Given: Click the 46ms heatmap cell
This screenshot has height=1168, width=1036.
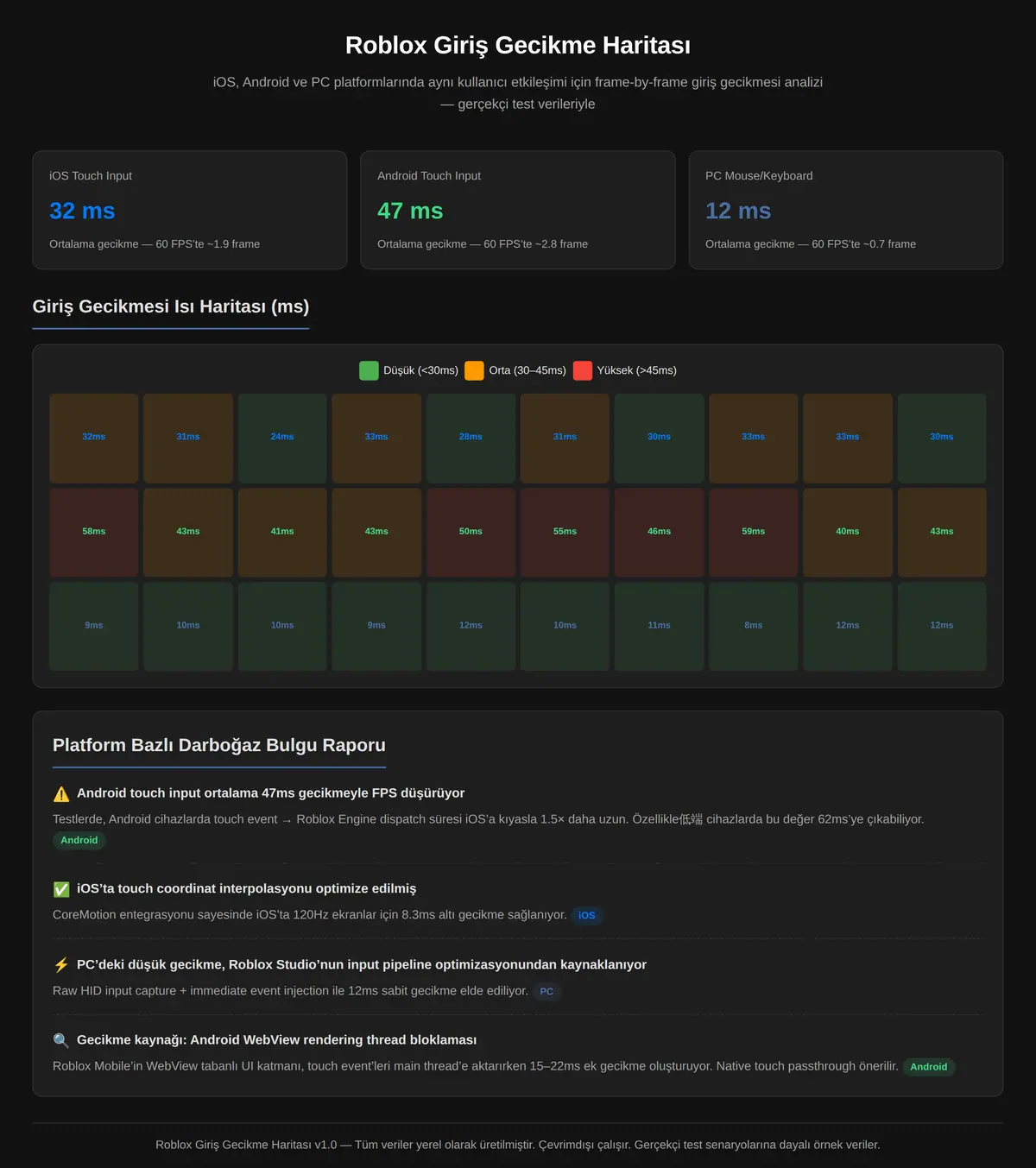Looking at the screenshot, I should click(x=659, y=532).
